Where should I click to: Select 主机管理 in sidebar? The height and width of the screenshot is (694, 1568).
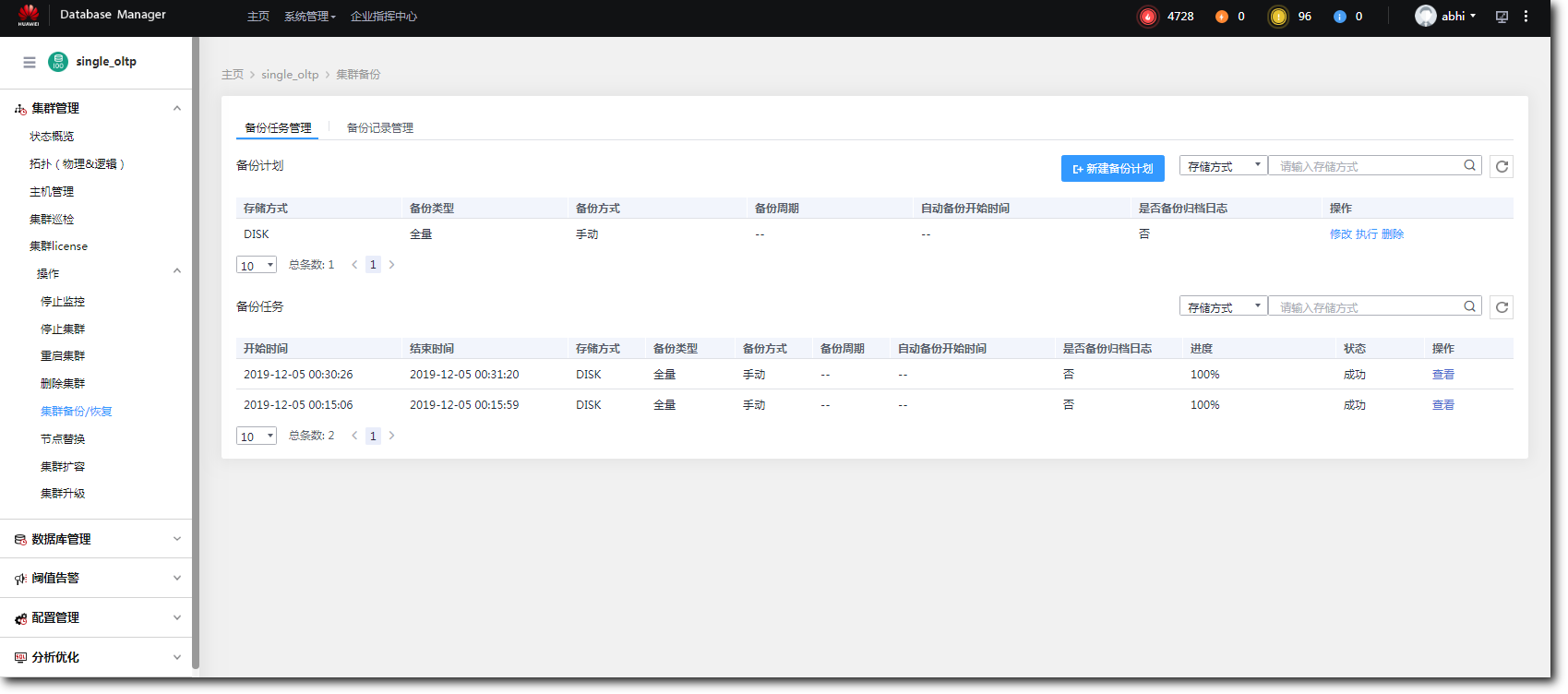[x=52, y=192]
